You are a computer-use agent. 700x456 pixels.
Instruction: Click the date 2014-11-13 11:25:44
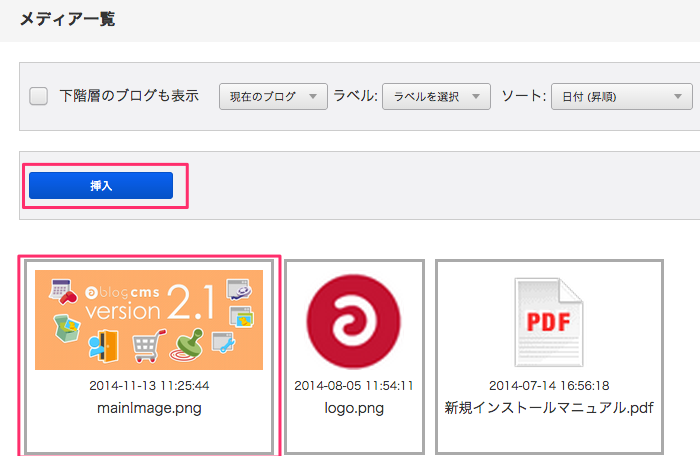pyautogui.click(x=149, y=385)
